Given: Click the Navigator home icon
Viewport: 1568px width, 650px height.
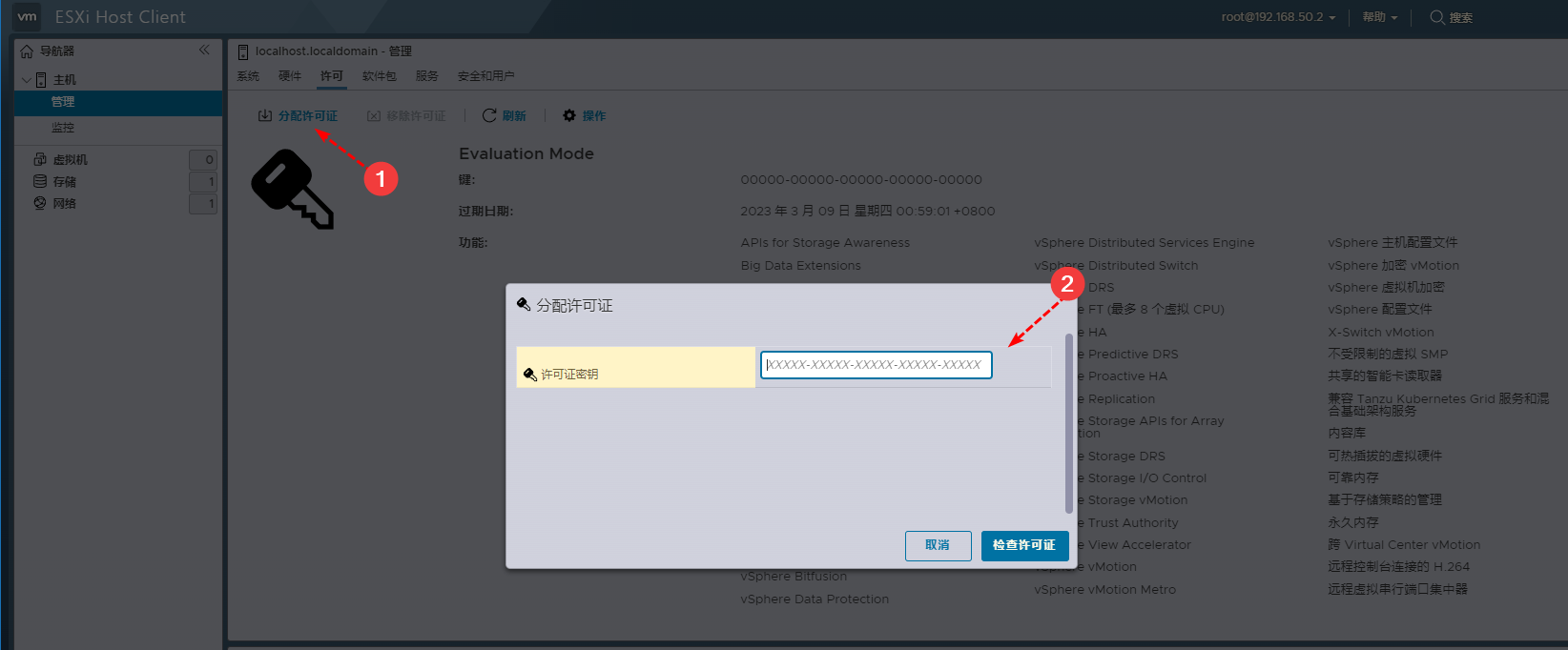Looking at the screenshot, I should 27,51.
